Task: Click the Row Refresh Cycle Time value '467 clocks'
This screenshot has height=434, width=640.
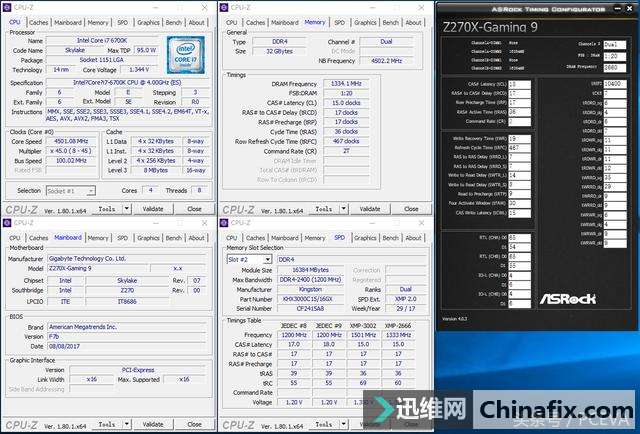Action: (x=346, y=141)
